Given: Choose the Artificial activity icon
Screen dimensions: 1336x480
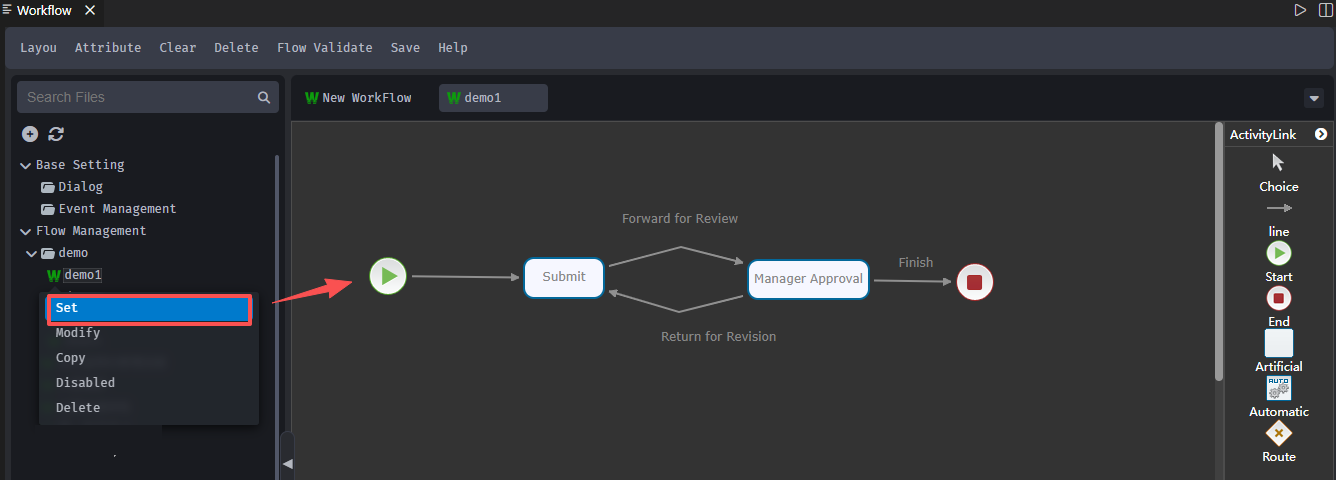Looking at the screenshot, I should [x=1279, y=343].
